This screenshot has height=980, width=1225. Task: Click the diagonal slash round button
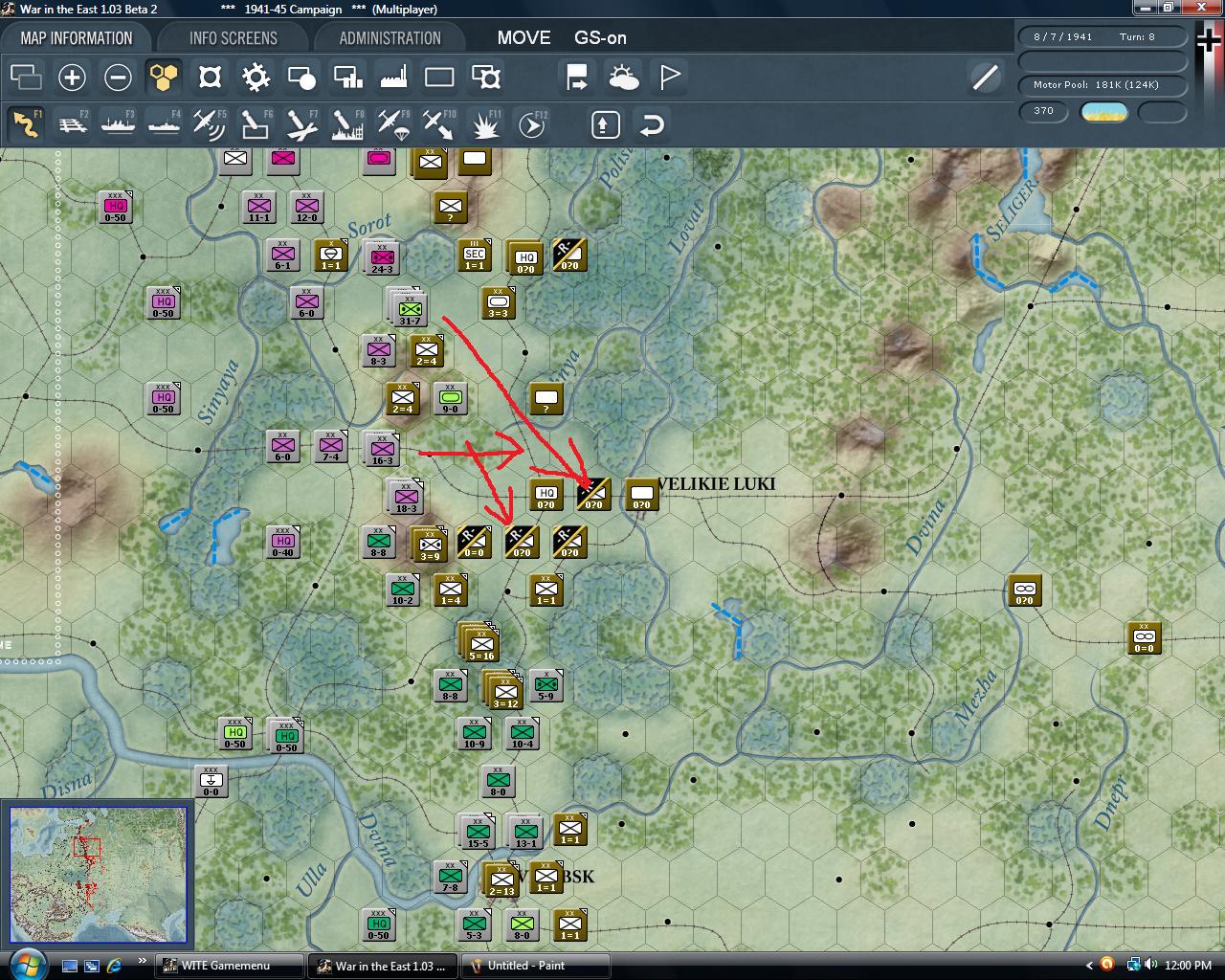(985, 78)
